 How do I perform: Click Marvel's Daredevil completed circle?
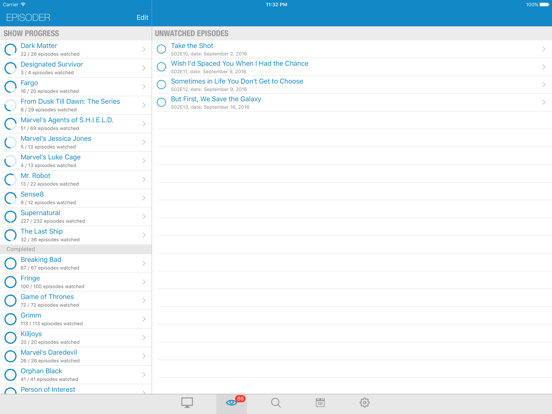click(x=10, y=356)
